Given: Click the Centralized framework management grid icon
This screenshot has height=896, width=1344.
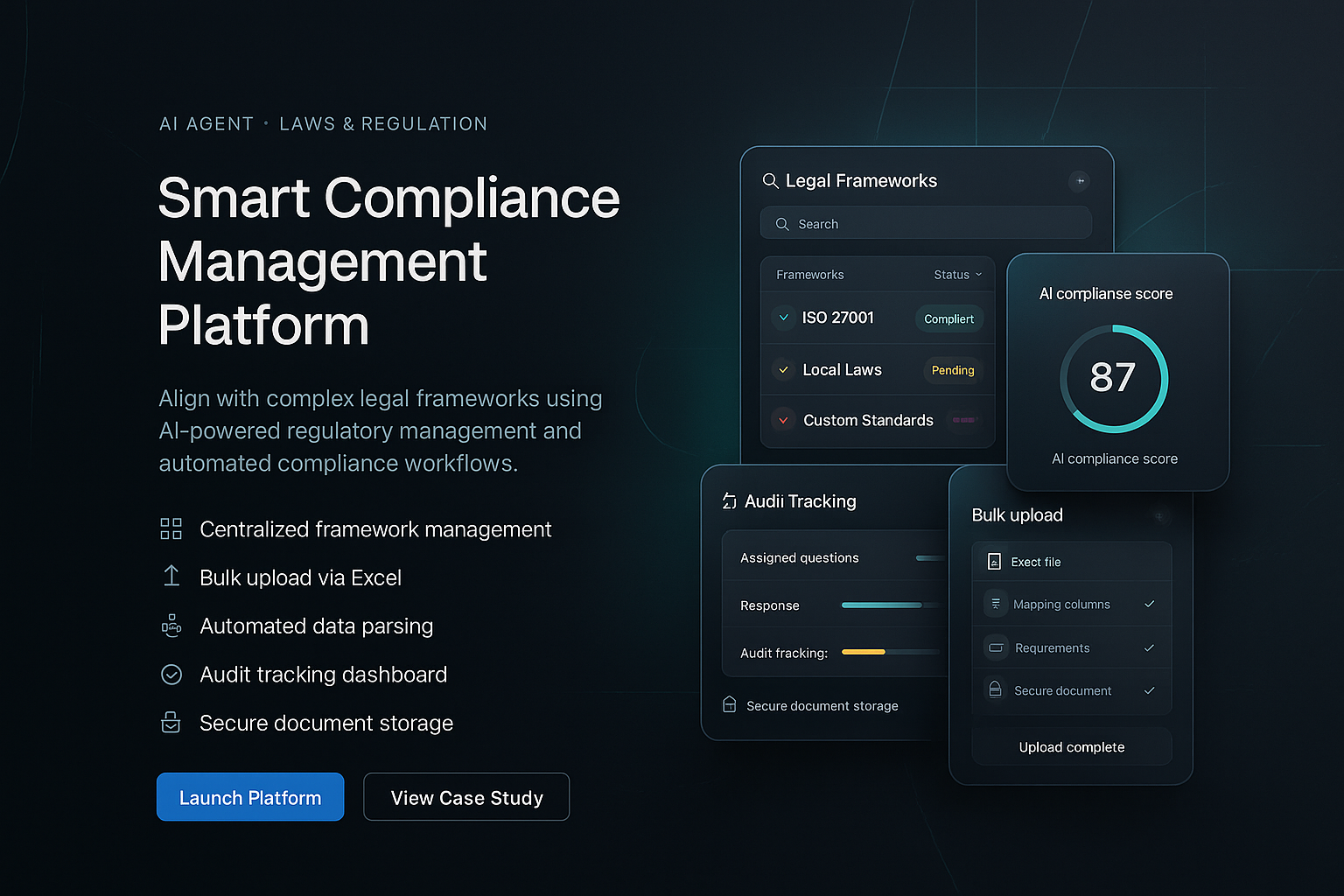Looking at the screenshot, I should (x=171, y=528).
